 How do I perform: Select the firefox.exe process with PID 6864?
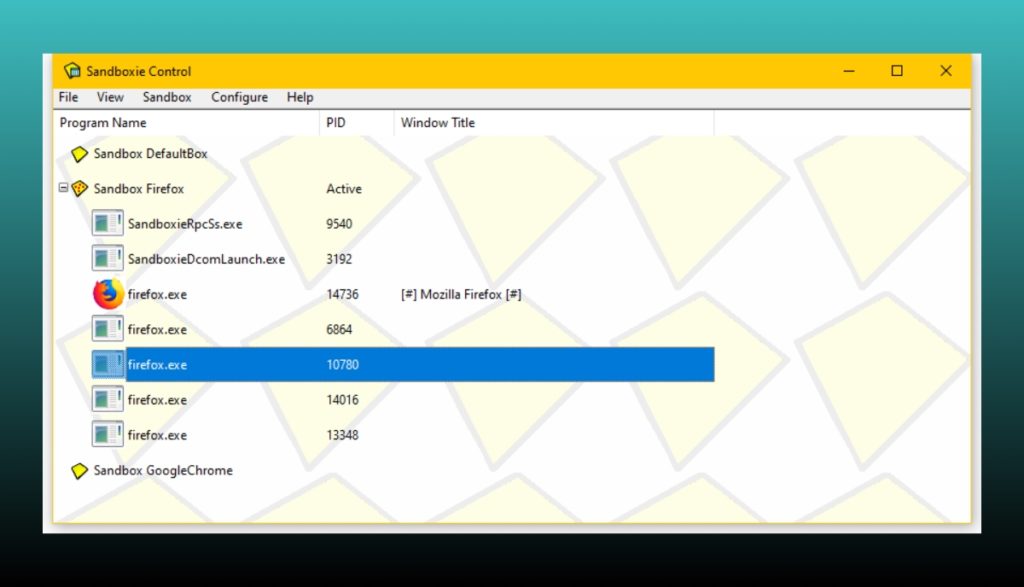click(x=155, y=329)
